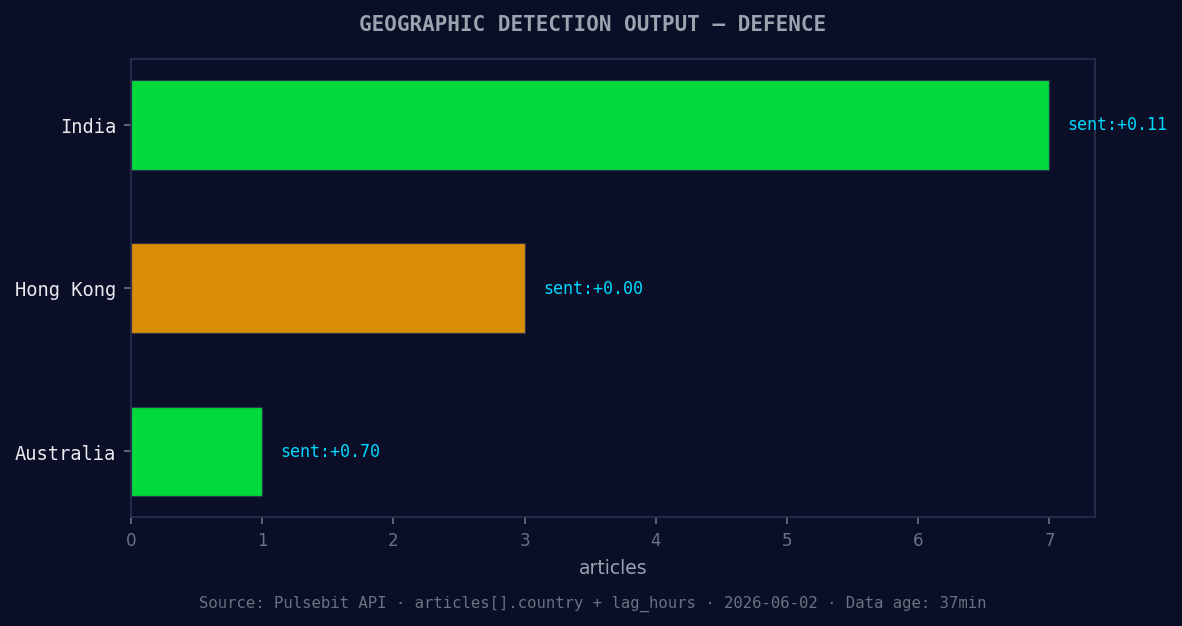Image resolution: width=1182 pixels, height=626 pixels.
Task: Click the sent:+0.11 annotation
Action: pos(1117,124)
